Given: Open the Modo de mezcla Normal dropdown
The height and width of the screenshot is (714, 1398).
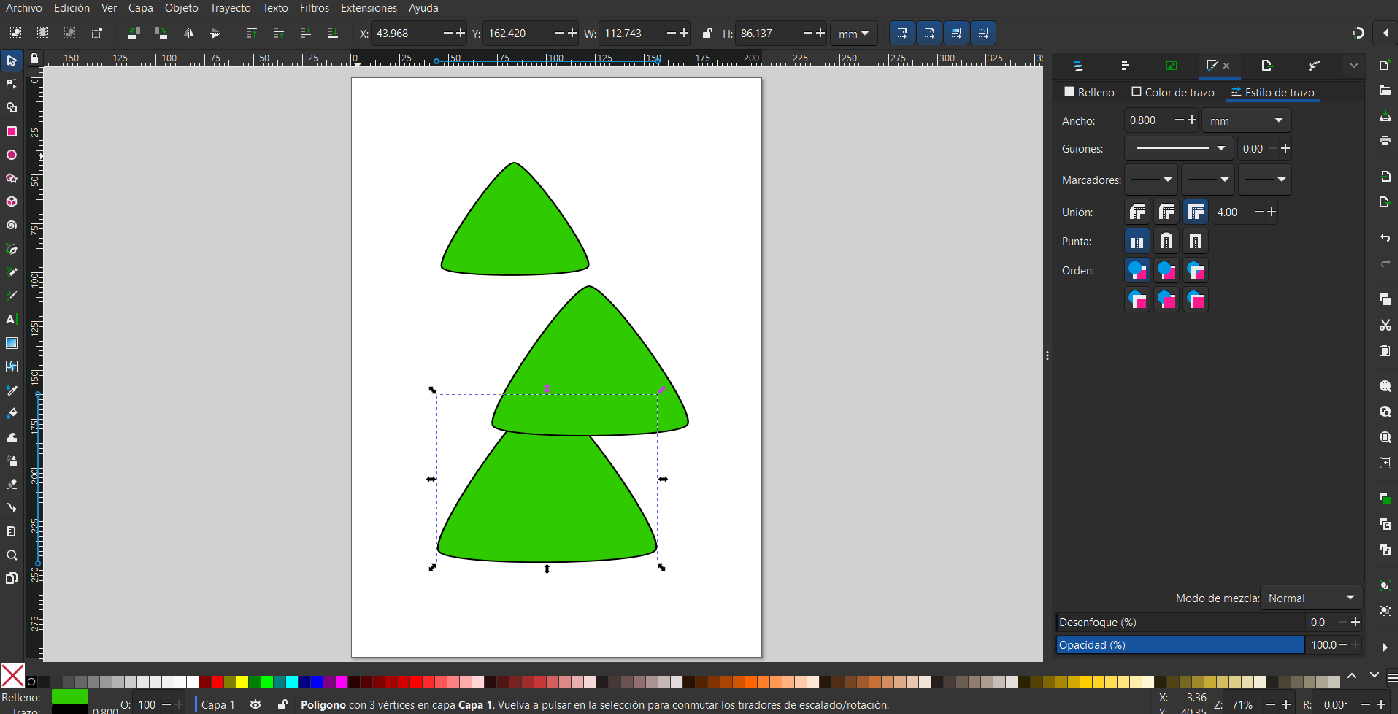Looking at the screenshot, I should point(1312,598).
